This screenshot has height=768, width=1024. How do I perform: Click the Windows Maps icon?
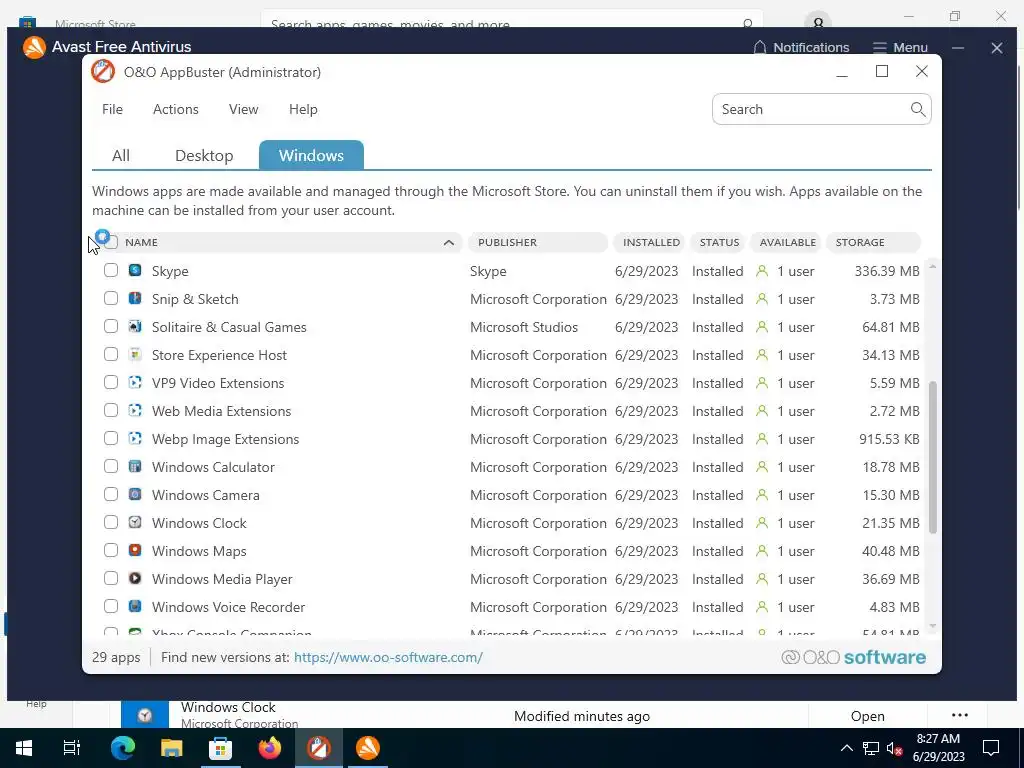(x=135, y=551)
